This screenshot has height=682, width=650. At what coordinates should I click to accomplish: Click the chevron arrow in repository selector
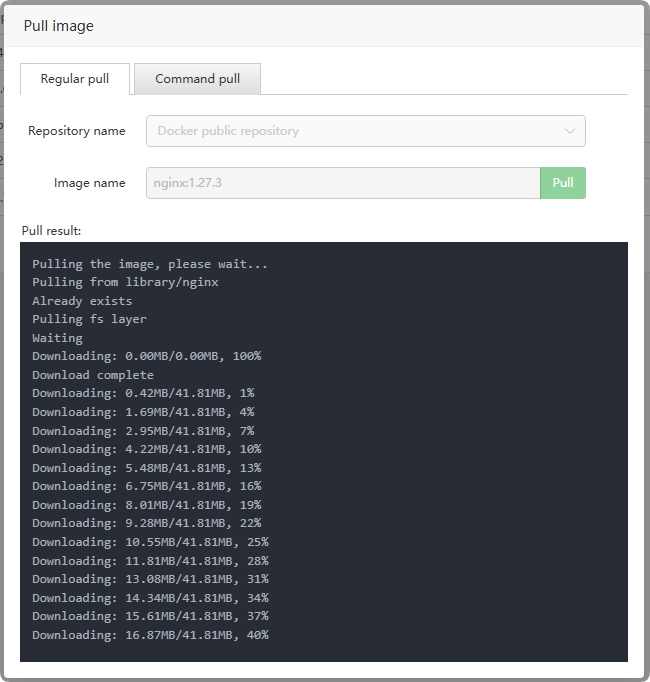click(x=570, y=131)
